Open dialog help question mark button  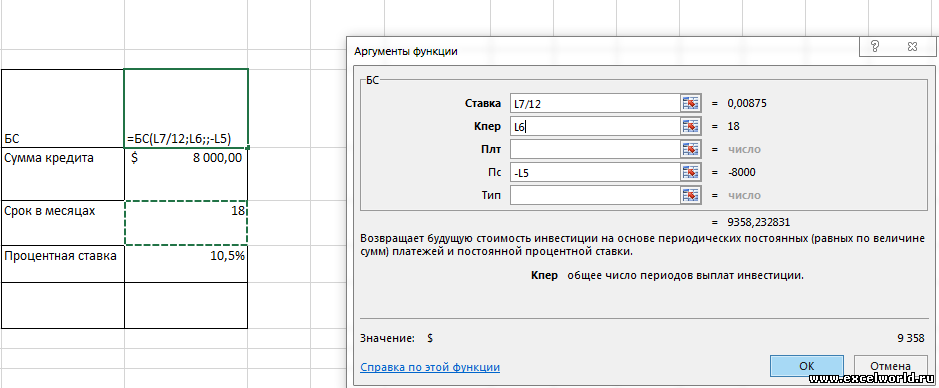click(x=875, y=46)
